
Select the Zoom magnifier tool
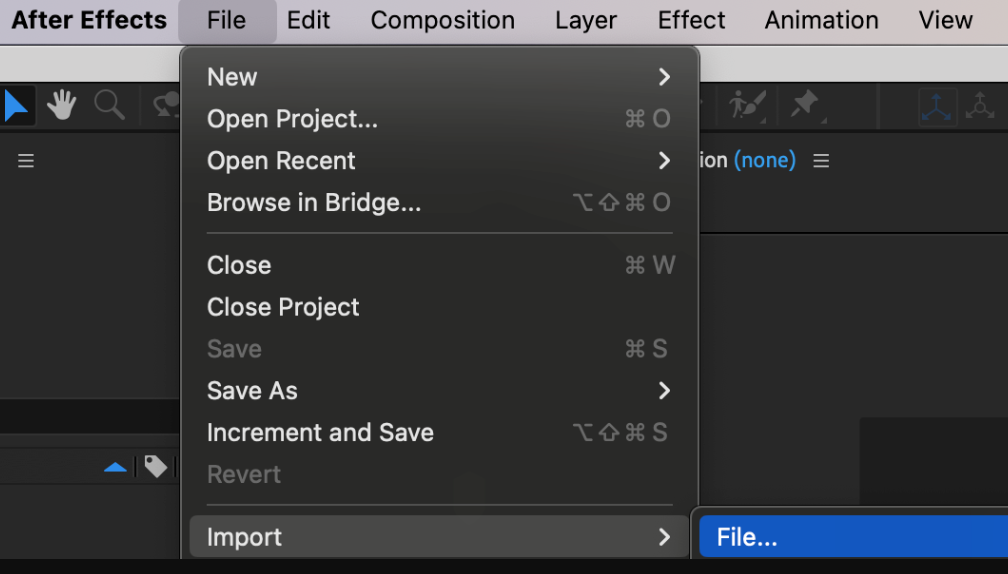109,105
